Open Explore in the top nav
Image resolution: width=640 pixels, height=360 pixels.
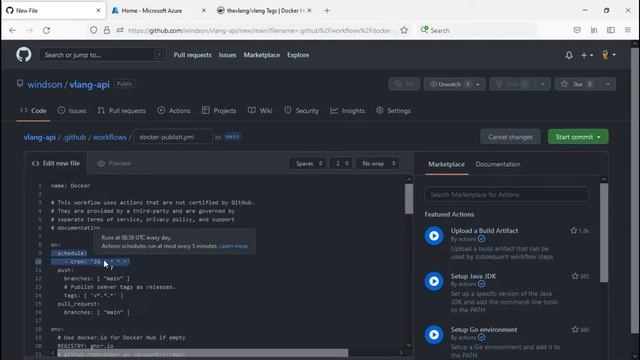(x=298, y=55)
